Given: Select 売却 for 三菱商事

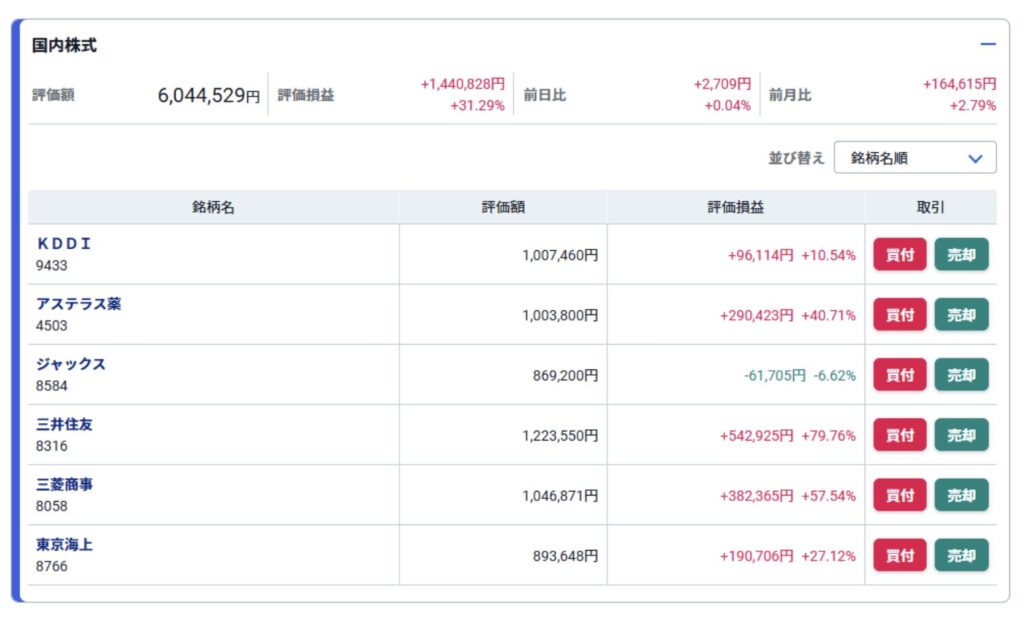Looking at the screenshot, I should tap(961, 495).
